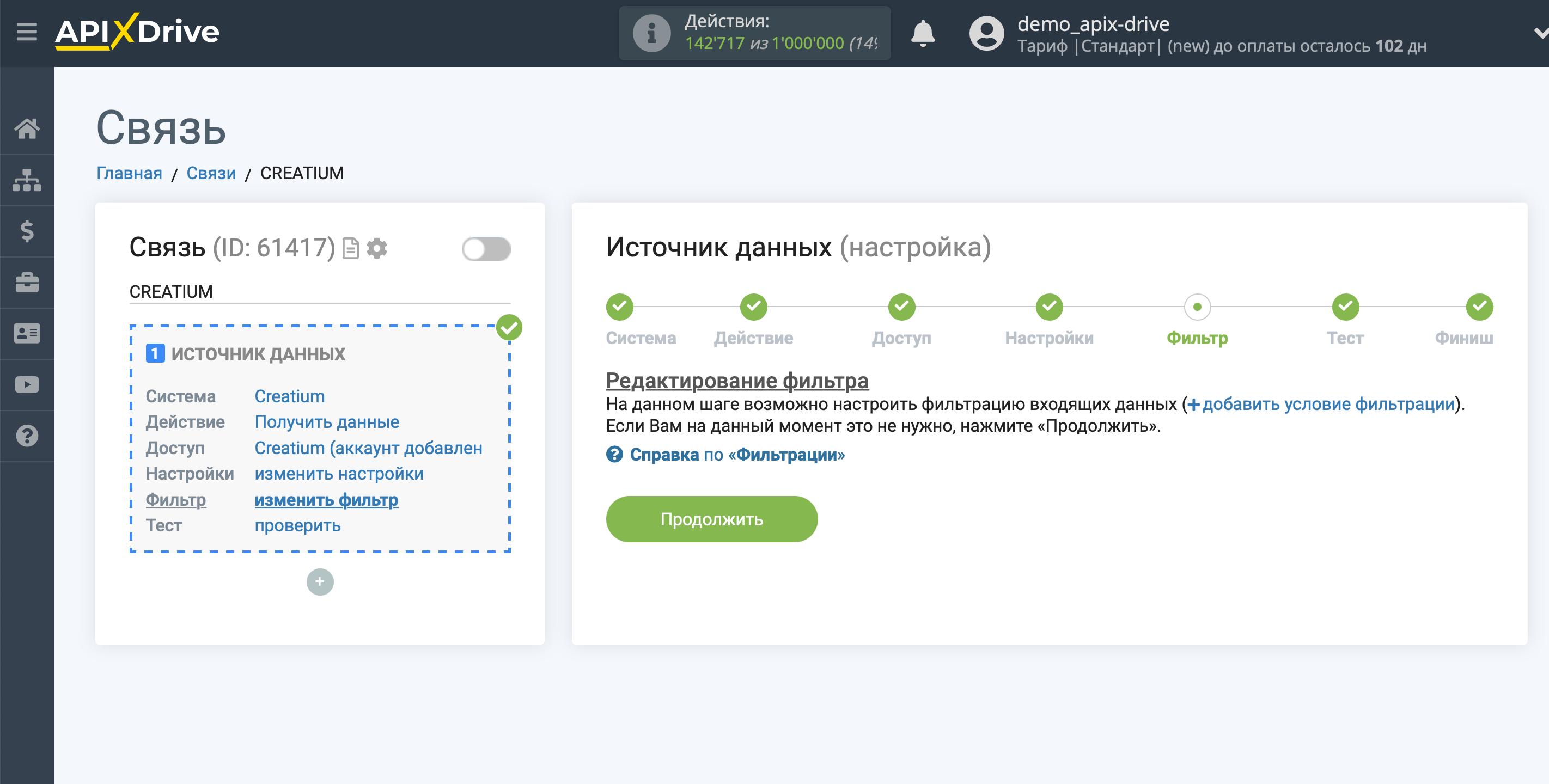Open profile card icon in sidebar
Image resolution: width=1549 pixels, height=784 pixels.
coord(27,333)
